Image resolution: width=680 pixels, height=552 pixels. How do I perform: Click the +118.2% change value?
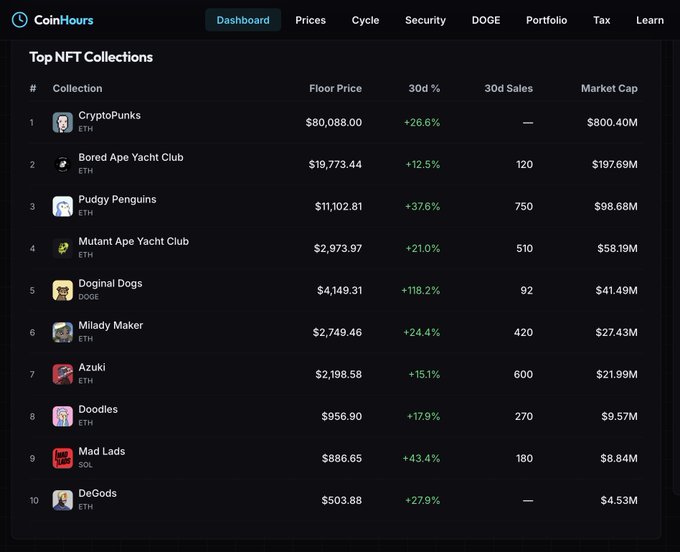pyautogui.click(x=421, y=291)
